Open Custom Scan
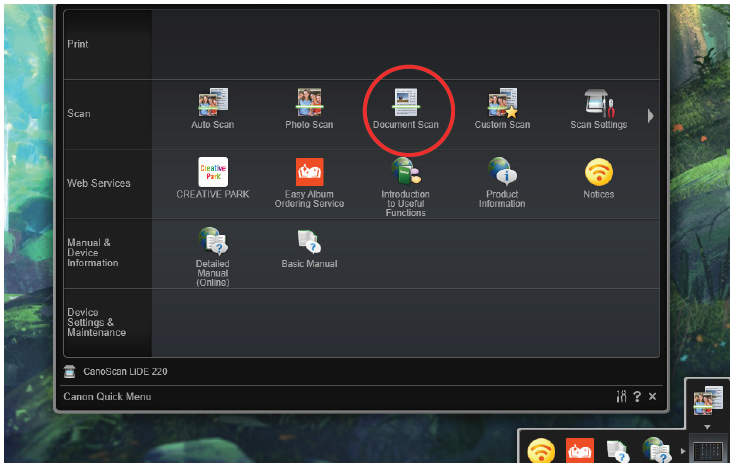 click(504, 109)
